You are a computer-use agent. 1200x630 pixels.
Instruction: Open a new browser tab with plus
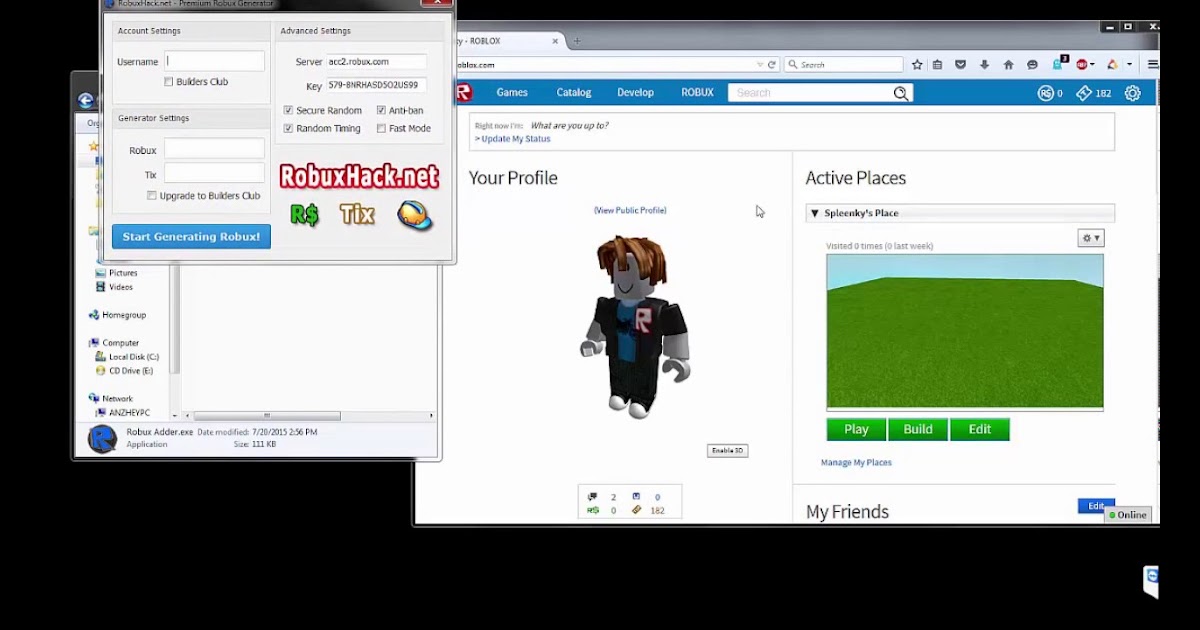(576, 41)
